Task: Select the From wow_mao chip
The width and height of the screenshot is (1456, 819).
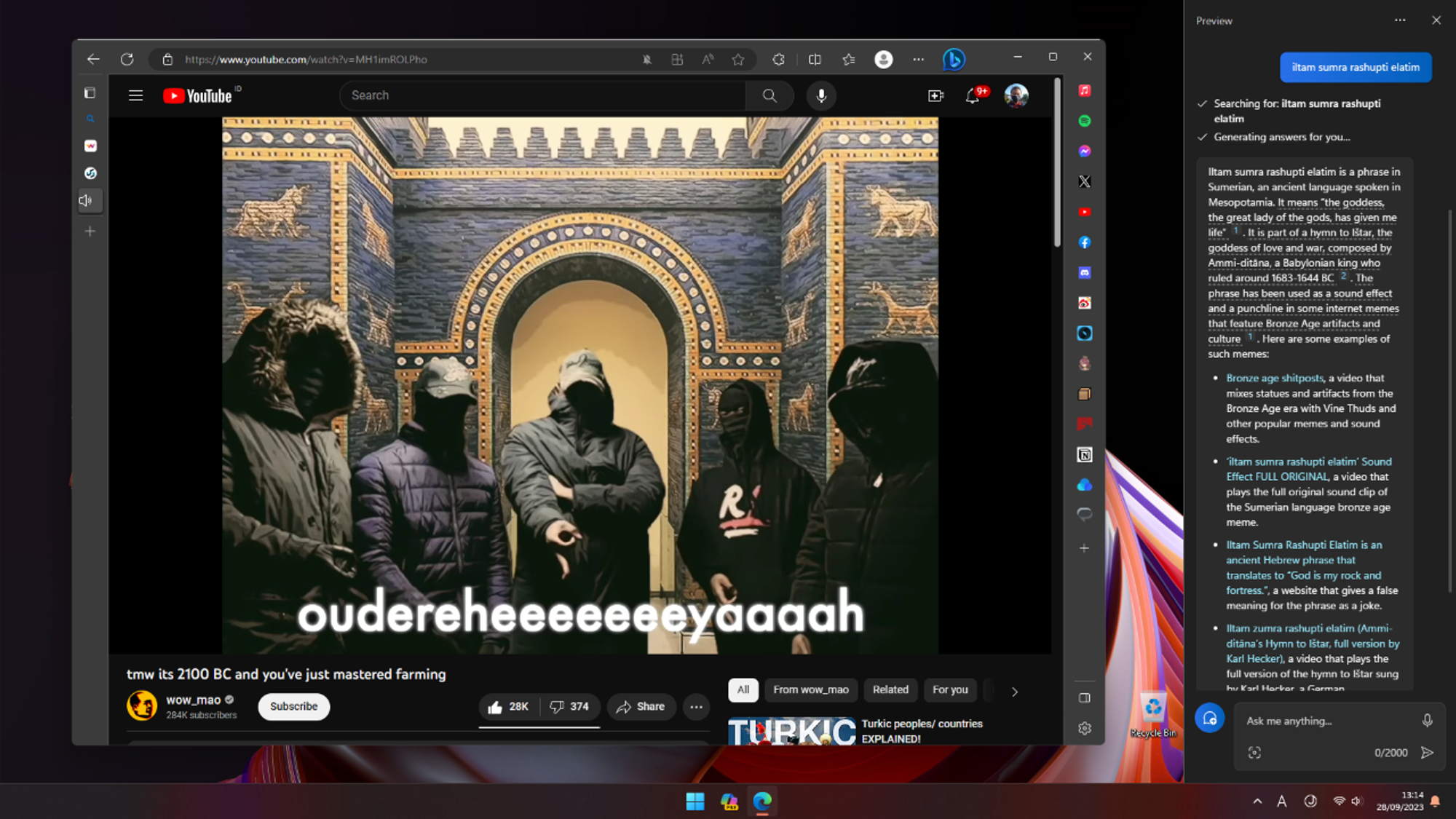Action: tap(811, 690)
